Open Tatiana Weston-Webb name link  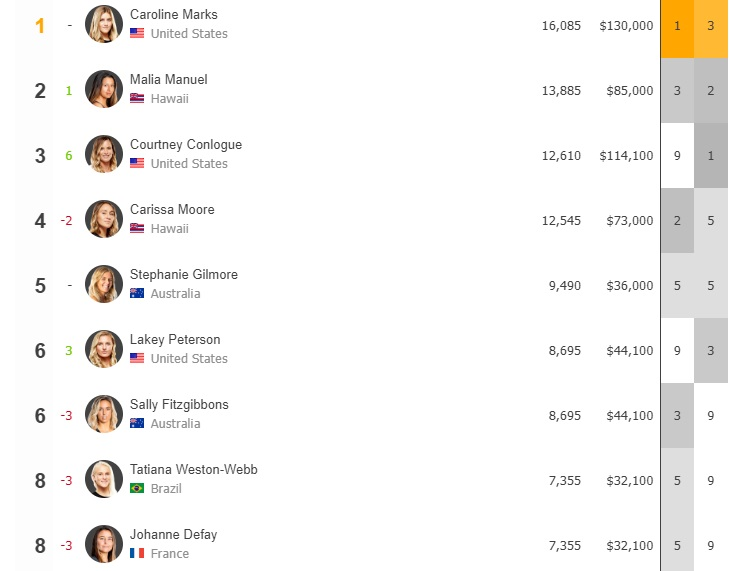[x=193, y=469]
